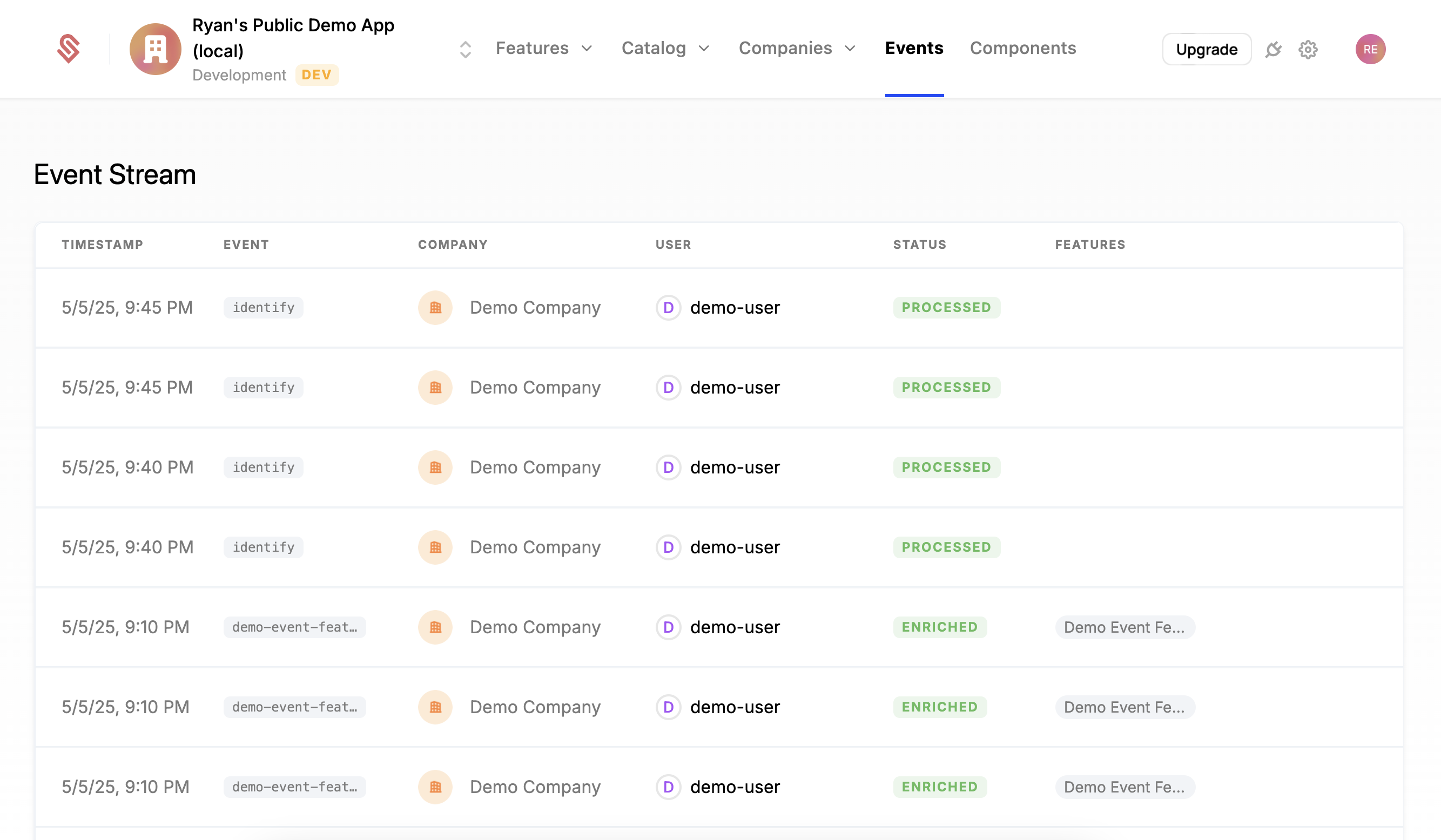Click the ENRICHED status badge on a 9:10 PM event
The width and height of the screenshot is (1441, 840).
939,627
